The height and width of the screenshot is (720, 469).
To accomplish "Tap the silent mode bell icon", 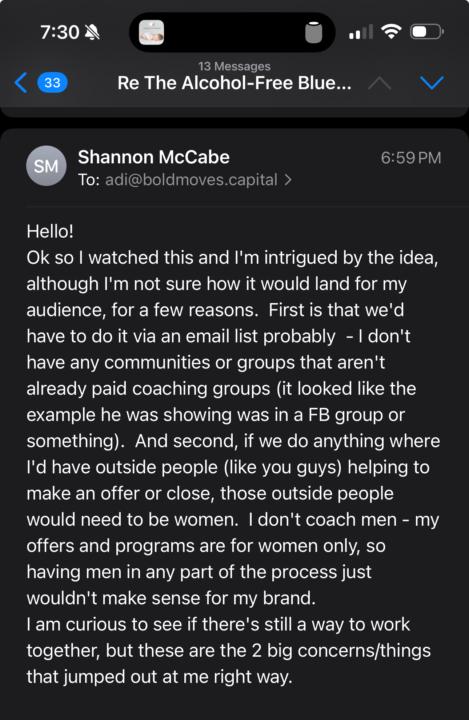I will [92, 32].
